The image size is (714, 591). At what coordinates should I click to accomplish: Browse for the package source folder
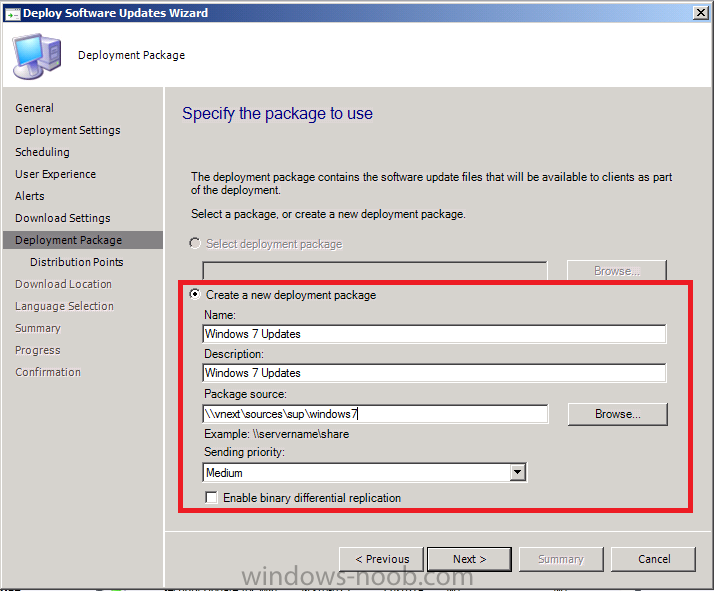pos(617,414)
